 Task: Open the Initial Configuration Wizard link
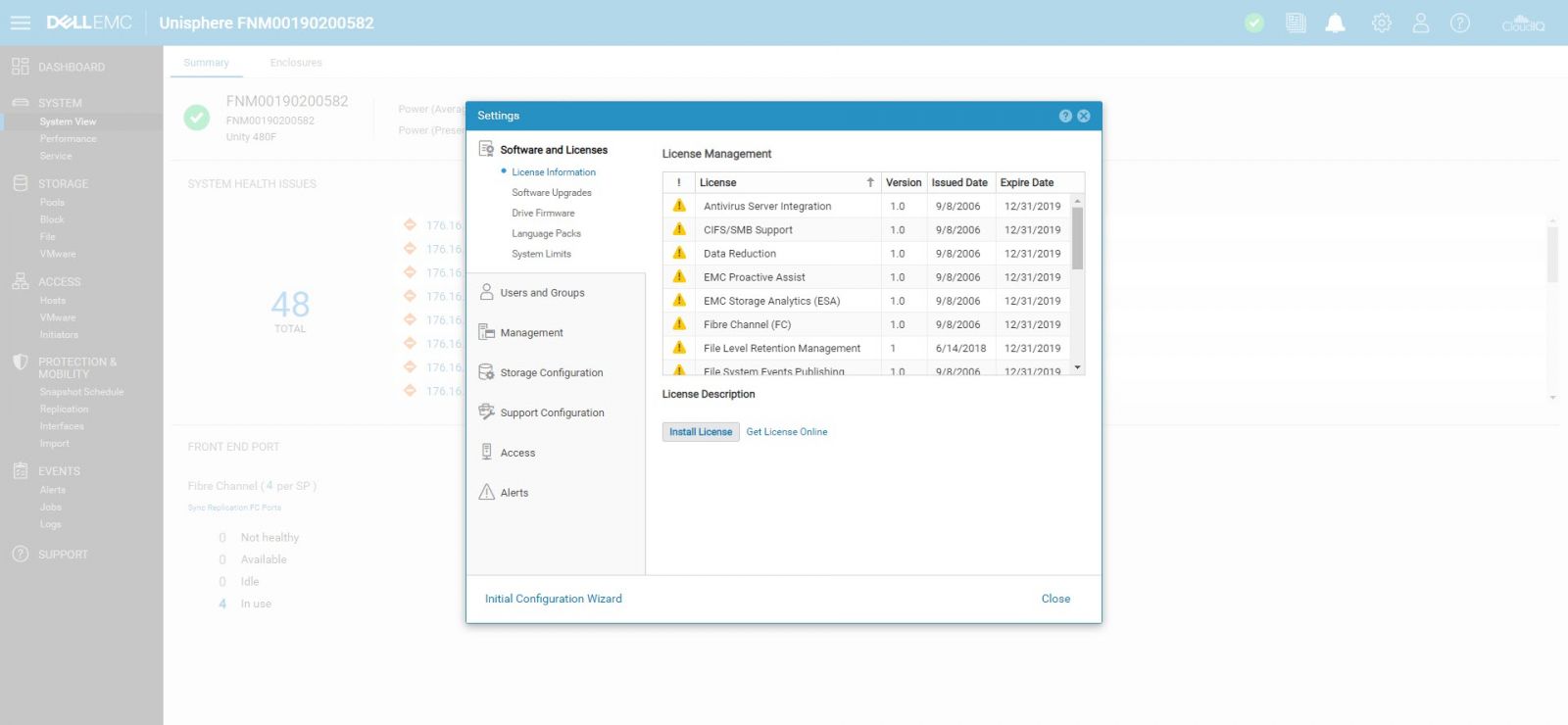click(x=553, y=599)
